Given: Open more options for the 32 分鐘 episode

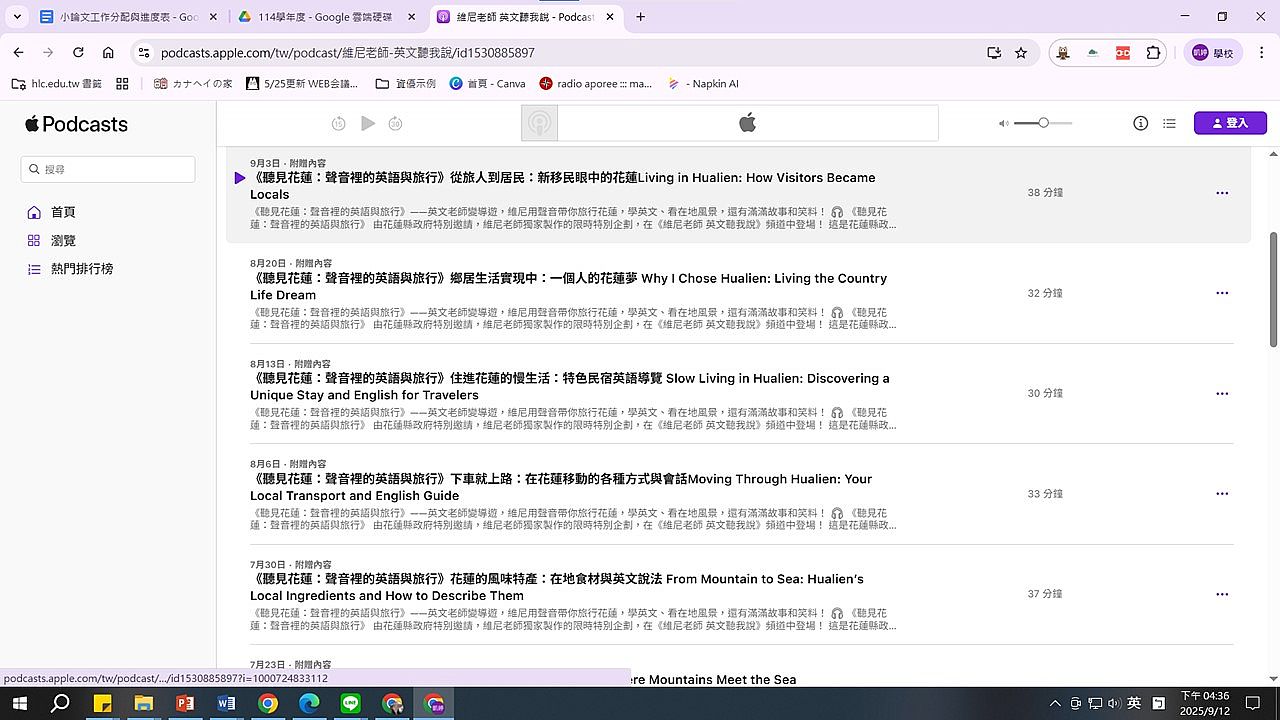Looking at the screenshot, I should (1221, 293).
